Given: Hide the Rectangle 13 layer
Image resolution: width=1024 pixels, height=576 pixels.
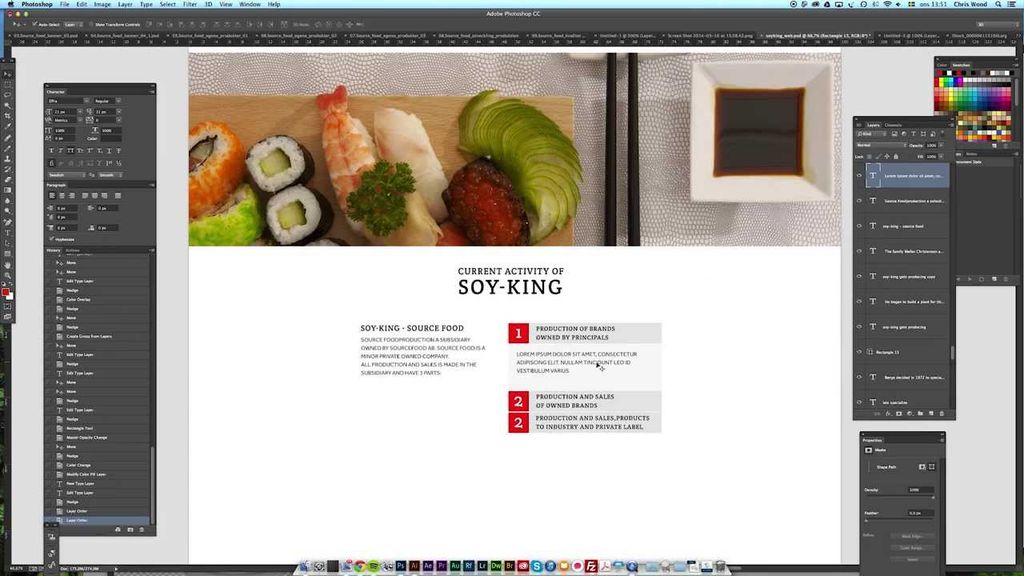Looking at the screenshot, I should click(858, 351).
